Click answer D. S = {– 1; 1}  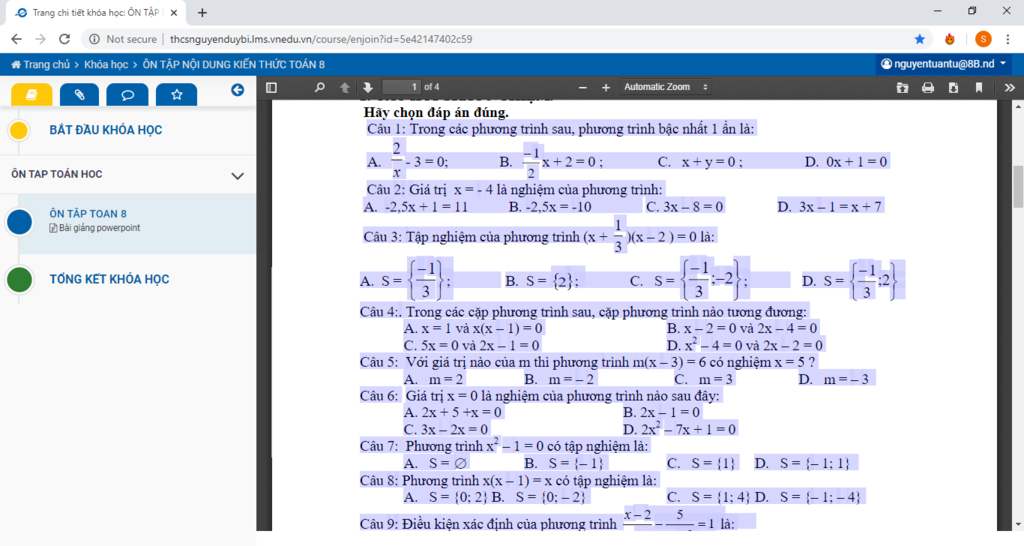coord(802,464)
